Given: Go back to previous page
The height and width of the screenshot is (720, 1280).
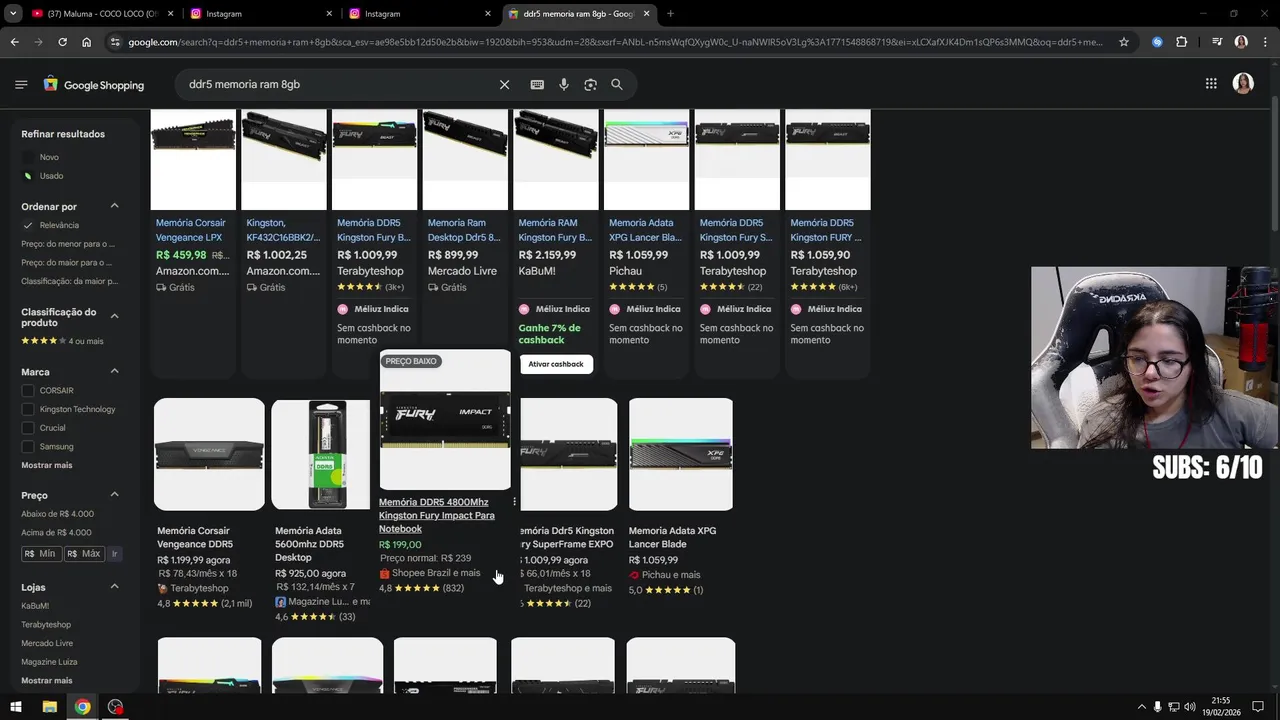Looking at the screenshot, I should coord(14,42).
